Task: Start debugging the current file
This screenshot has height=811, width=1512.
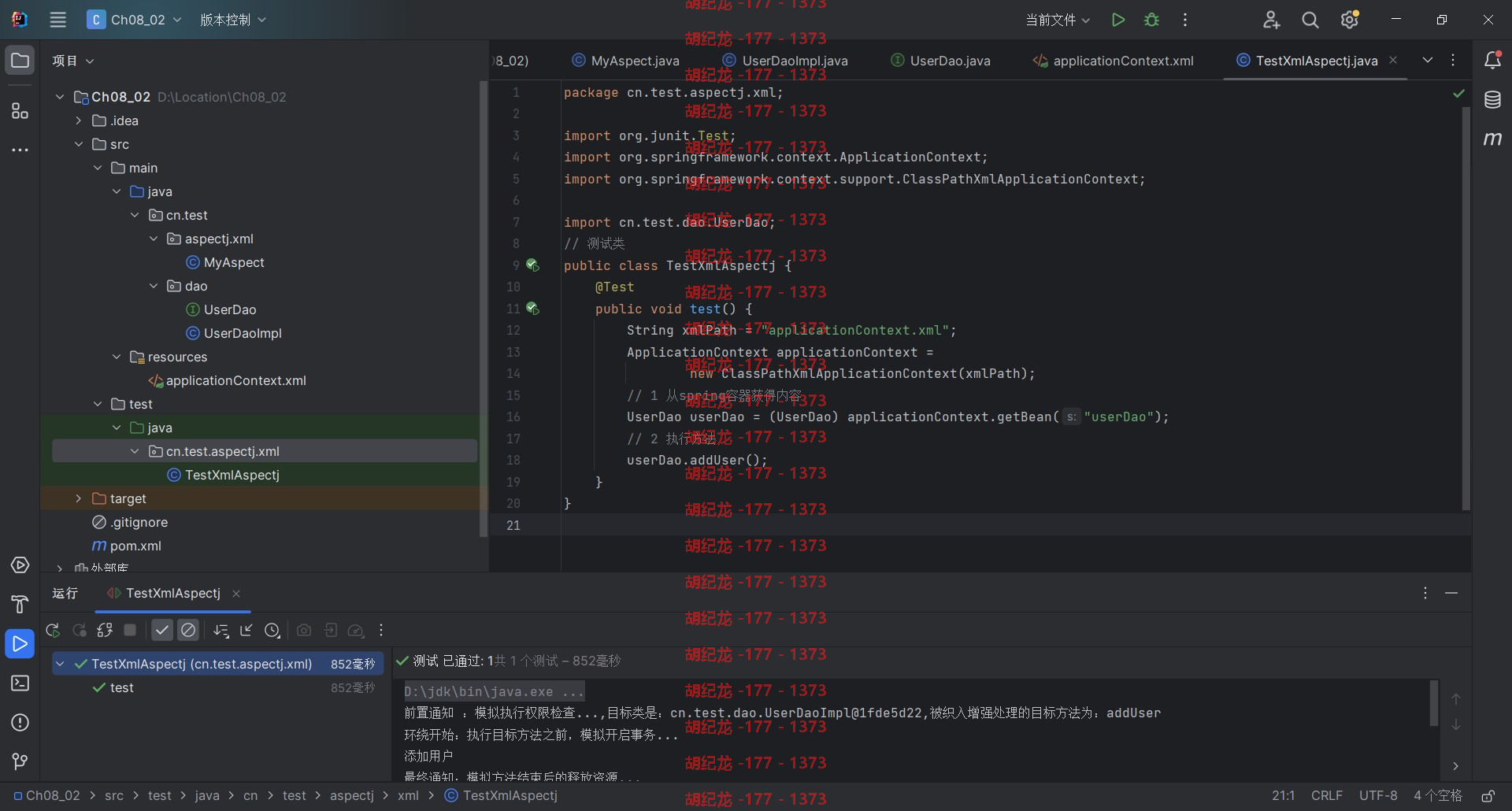Action: [x=1151, y=20]
